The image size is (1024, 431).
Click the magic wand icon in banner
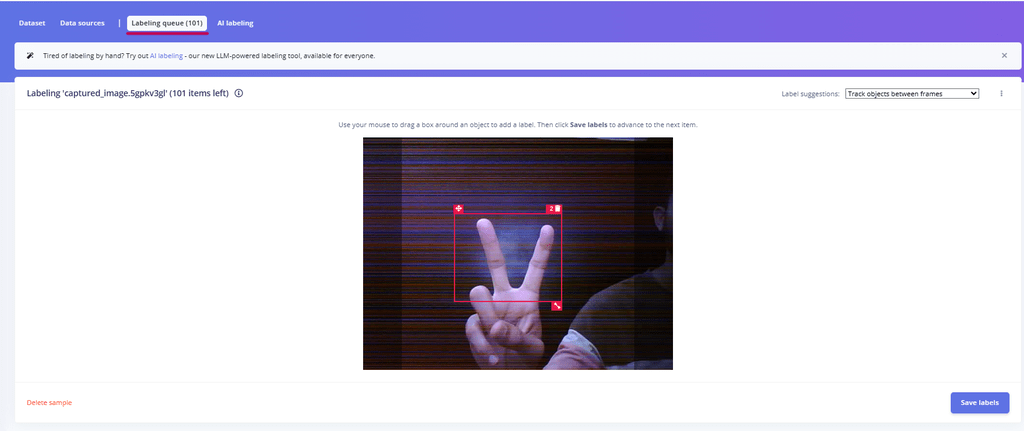coord(30,56)
